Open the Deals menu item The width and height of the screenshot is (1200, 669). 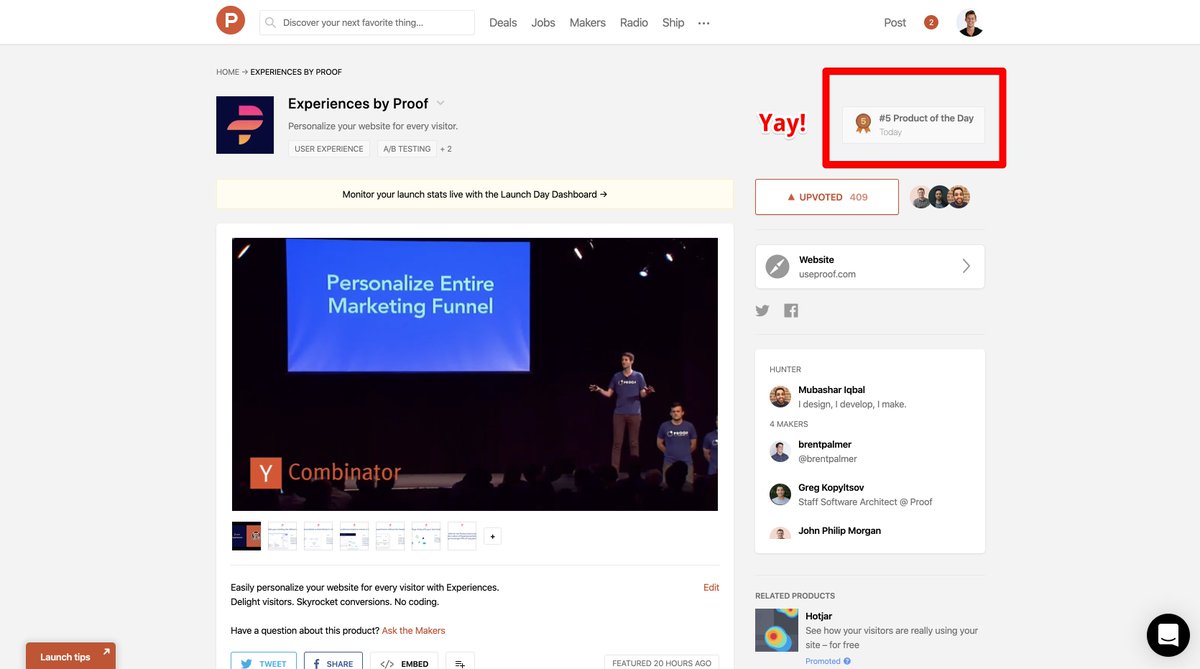[x=503, y=22]
